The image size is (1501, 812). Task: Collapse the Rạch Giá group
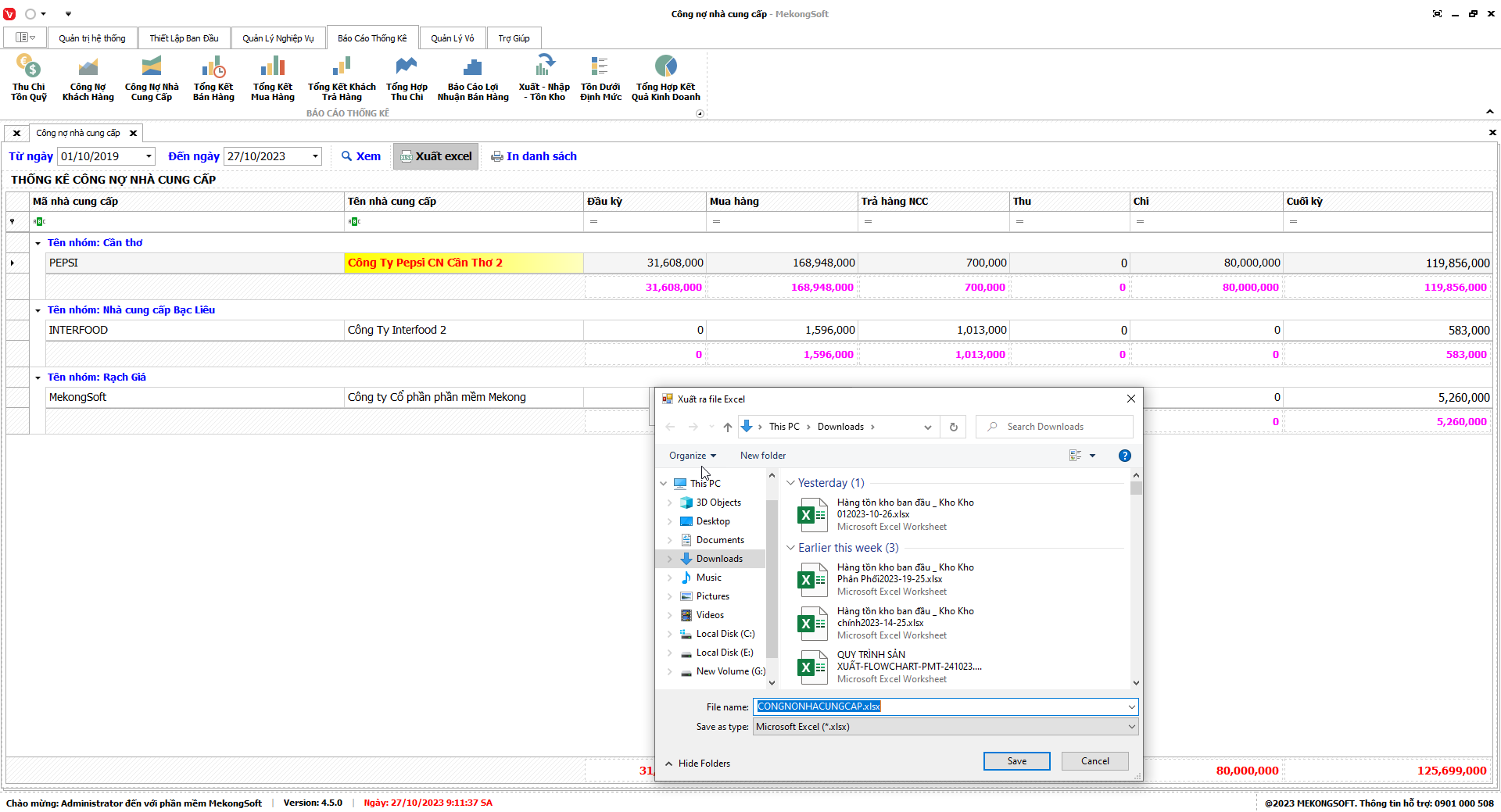click(x=38, y=377)
